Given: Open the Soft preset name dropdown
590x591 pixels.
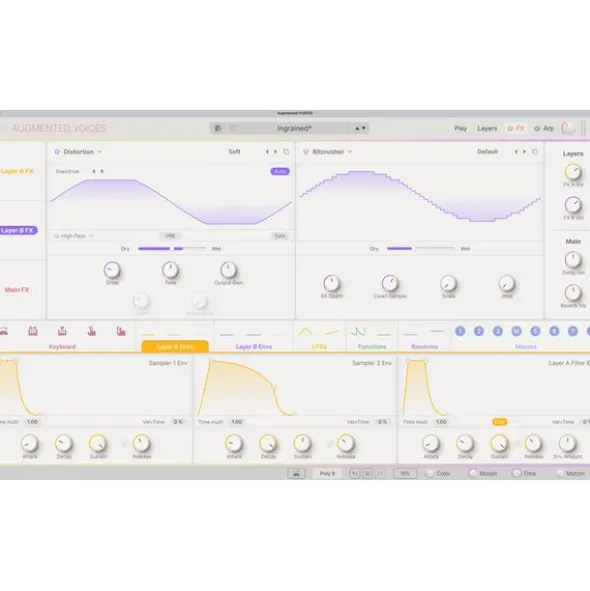Looking at the screenshot, I should coord(234,152).
